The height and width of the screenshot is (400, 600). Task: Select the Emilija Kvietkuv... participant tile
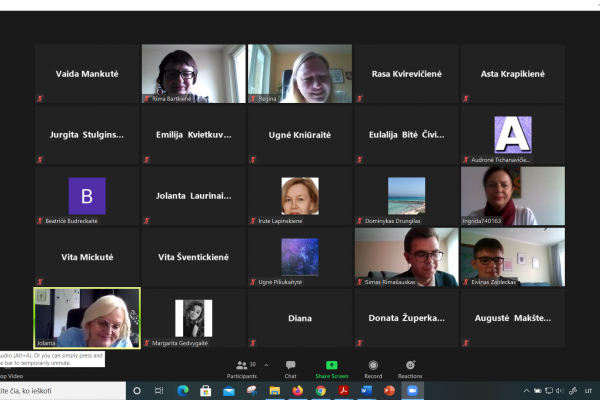point(194,135)
